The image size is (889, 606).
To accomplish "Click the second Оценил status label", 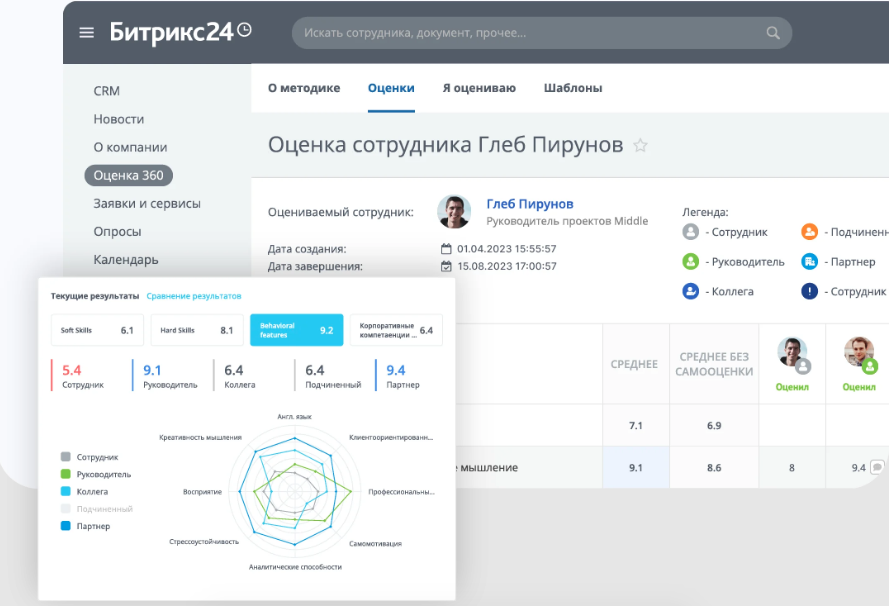I will coord(859,387).
